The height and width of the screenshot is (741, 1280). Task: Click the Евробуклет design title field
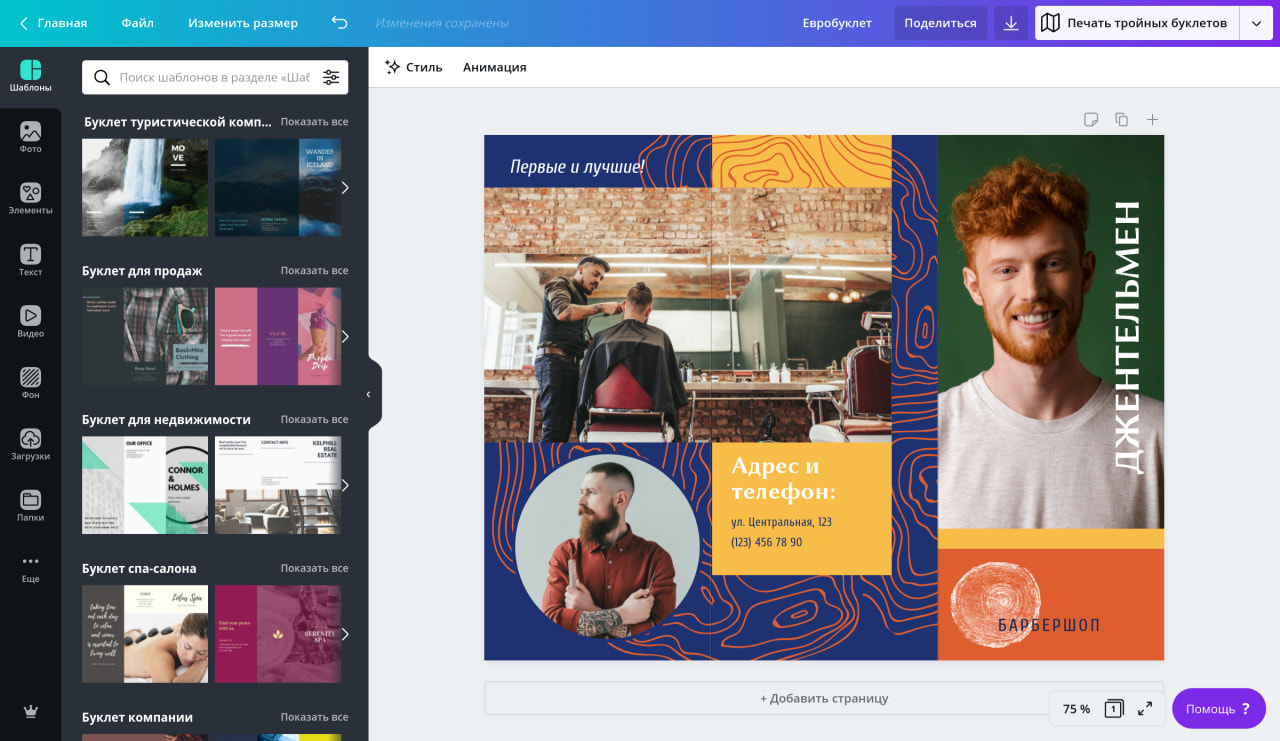click(x=837, y=23)
